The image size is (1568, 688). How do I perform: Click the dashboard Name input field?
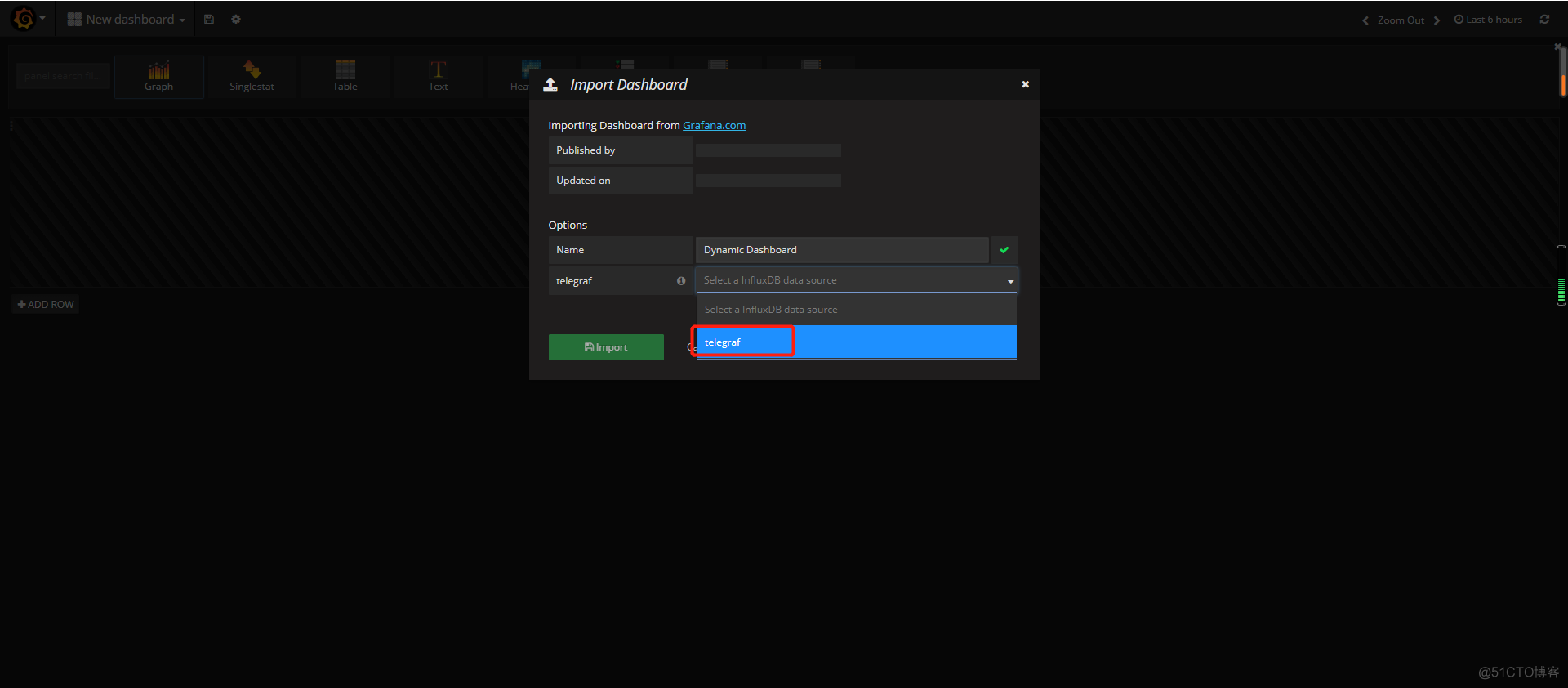pos(842,250)
